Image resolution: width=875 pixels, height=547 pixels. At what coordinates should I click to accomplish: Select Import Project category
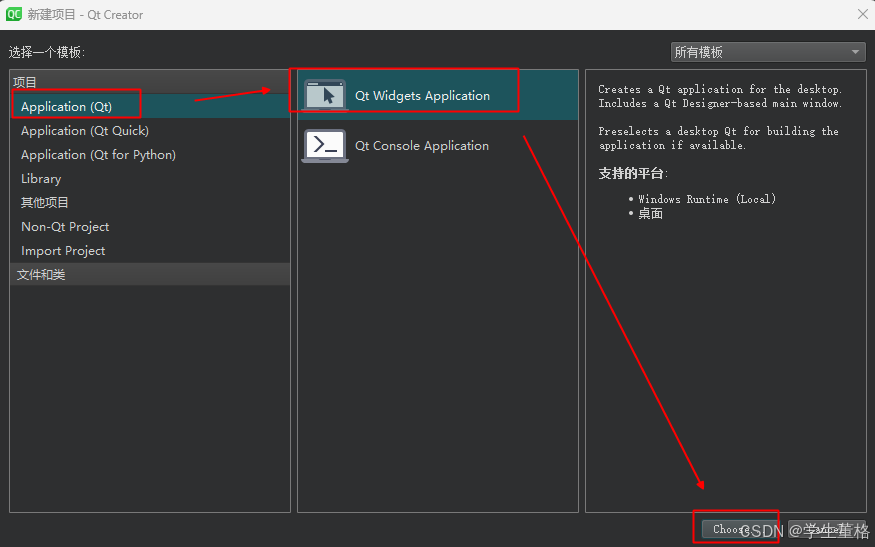pyautogui.click(x=150, y=251)
